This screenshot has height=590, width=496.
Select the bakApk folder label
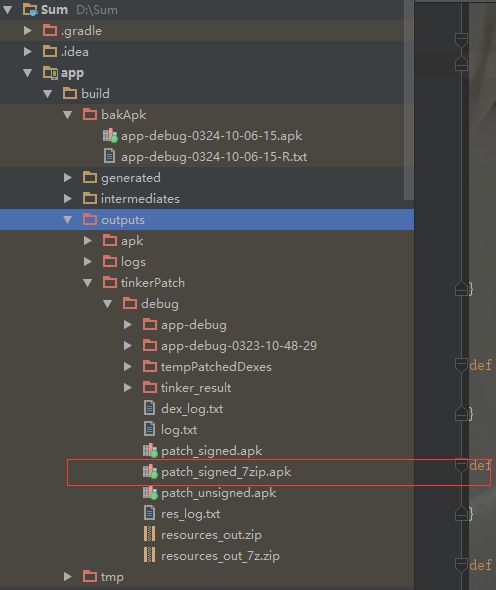123,115
